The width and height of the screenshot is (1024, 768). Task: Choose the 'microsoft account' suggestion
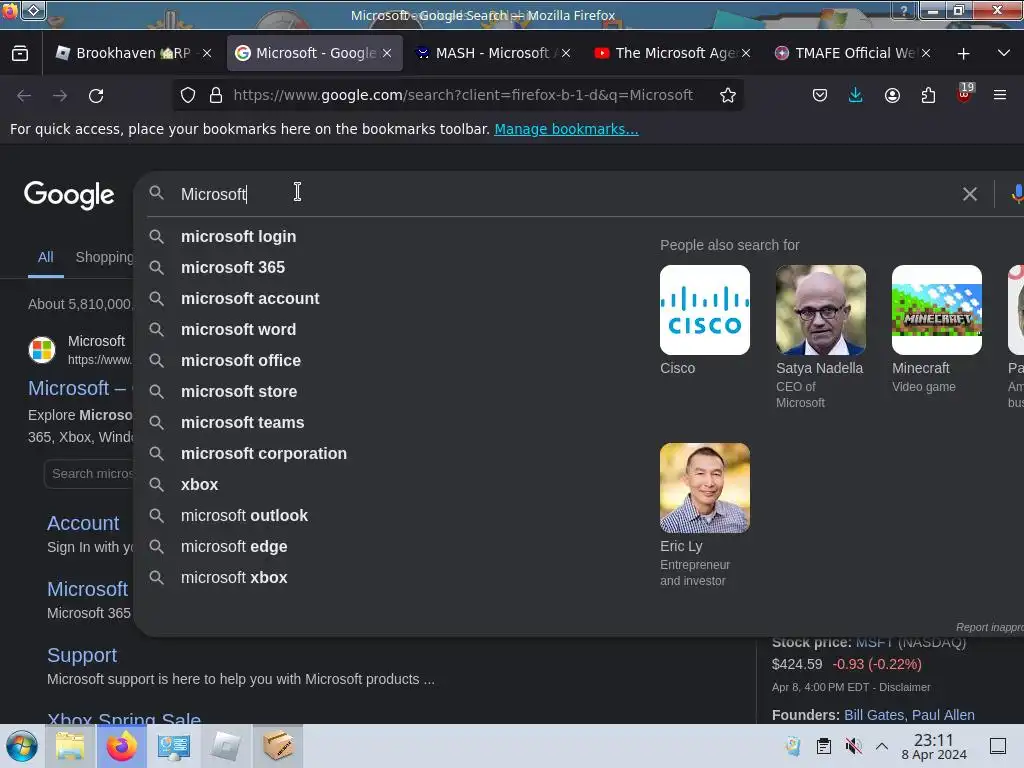click(250, 298)
